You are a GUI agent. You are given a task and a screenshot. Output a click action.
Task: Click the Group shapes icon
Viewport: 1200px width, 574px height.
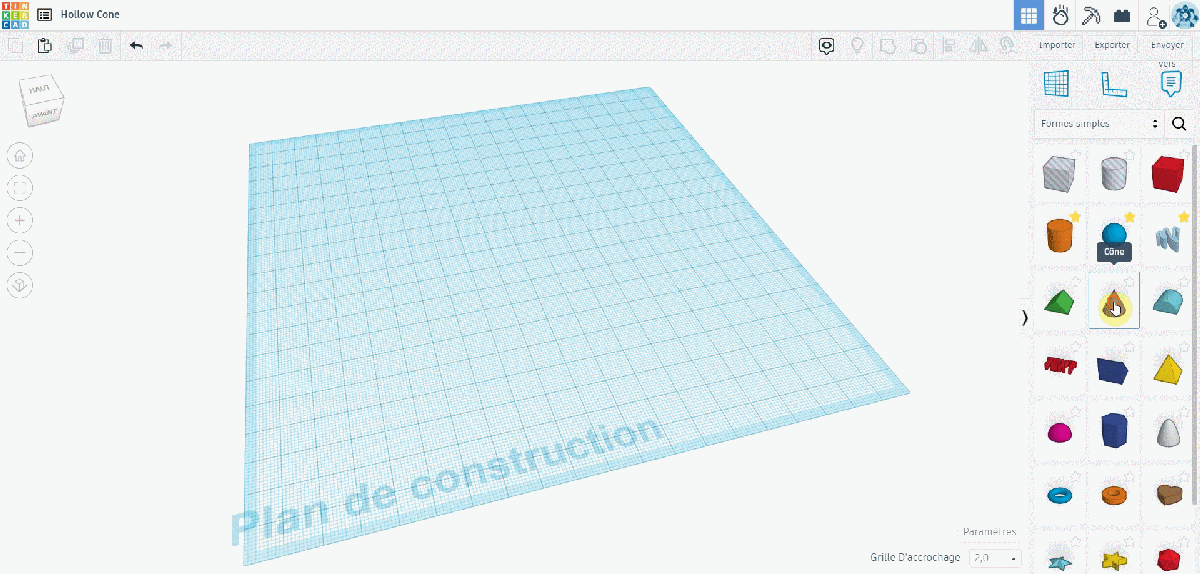[887, 45]
